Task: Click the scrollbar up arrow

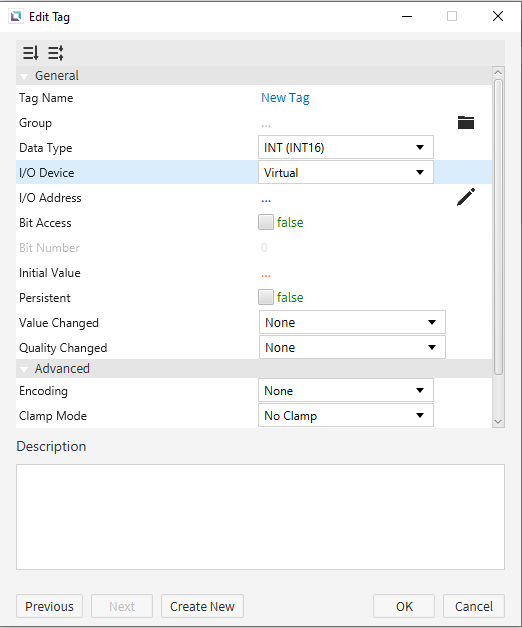Action: pos(498,72)
